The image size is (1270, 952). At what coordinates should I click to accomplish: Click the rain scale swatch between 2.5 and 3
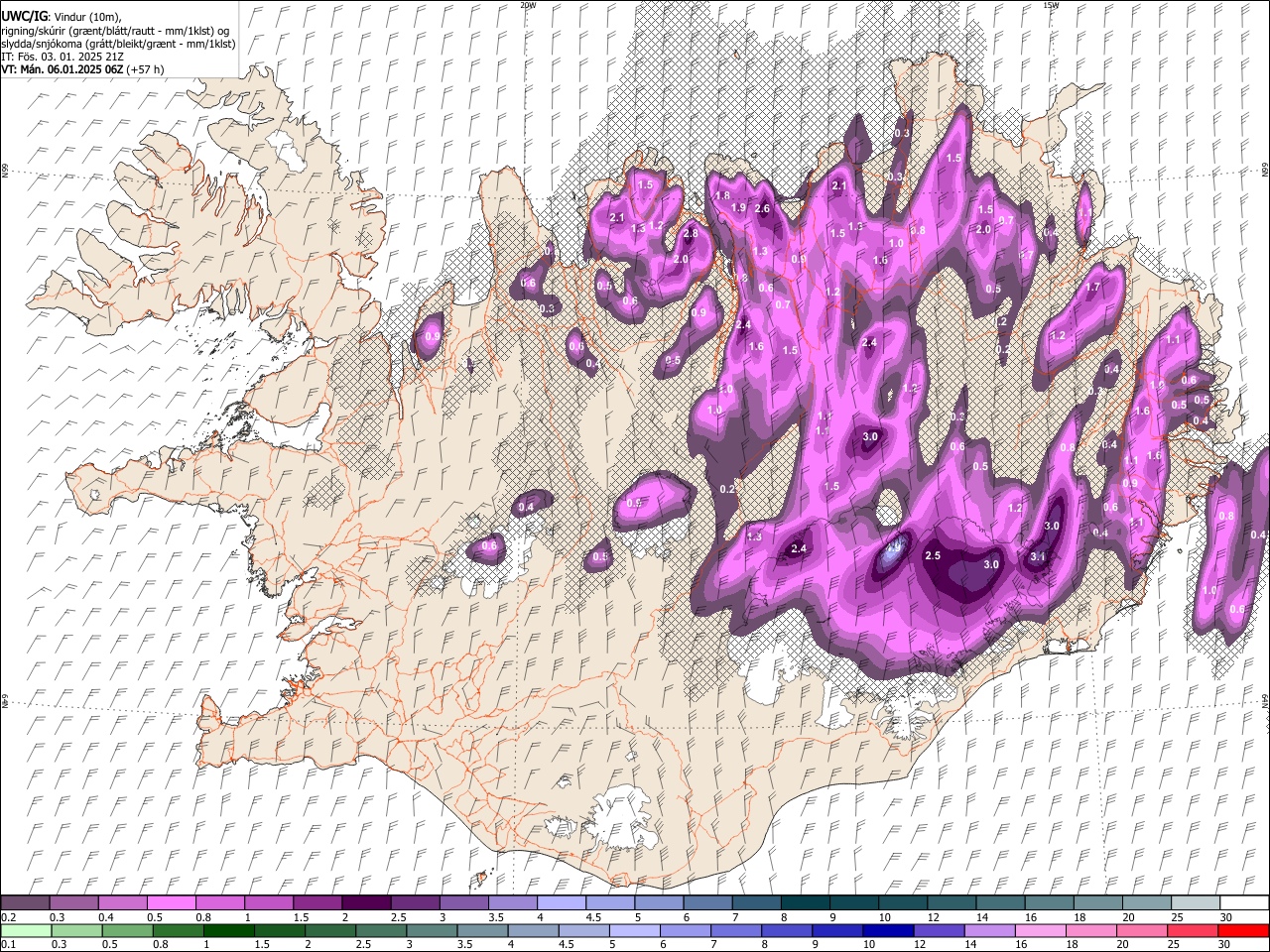pyautogui.click(x=381, y=930)
